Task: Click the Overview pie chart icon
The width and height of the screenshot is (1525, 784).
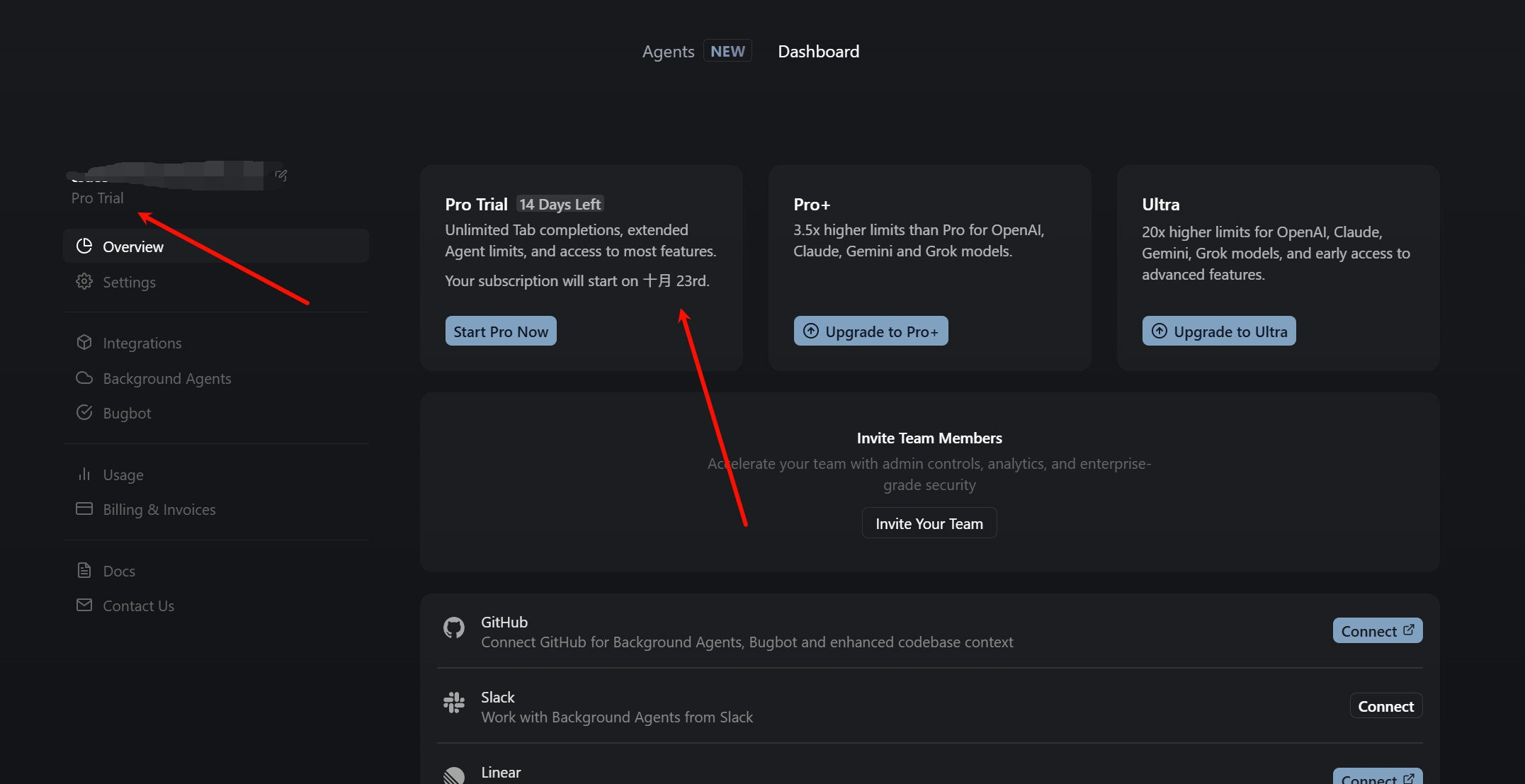Action: [84, 246]
